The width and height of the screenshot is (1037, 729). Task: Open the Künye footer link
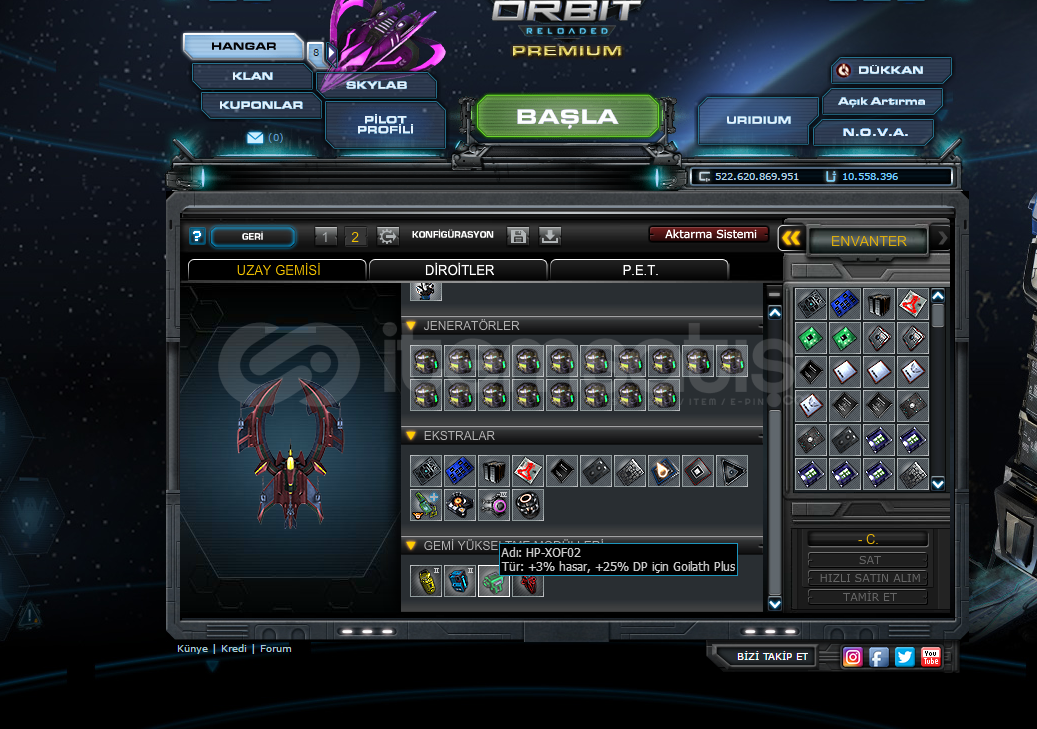(192, 649)
